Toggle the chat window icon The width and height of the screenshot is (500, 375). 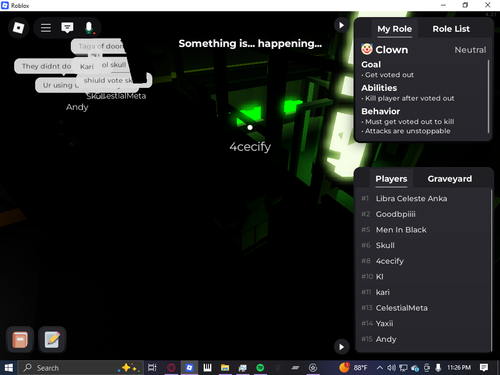(67, 28)
